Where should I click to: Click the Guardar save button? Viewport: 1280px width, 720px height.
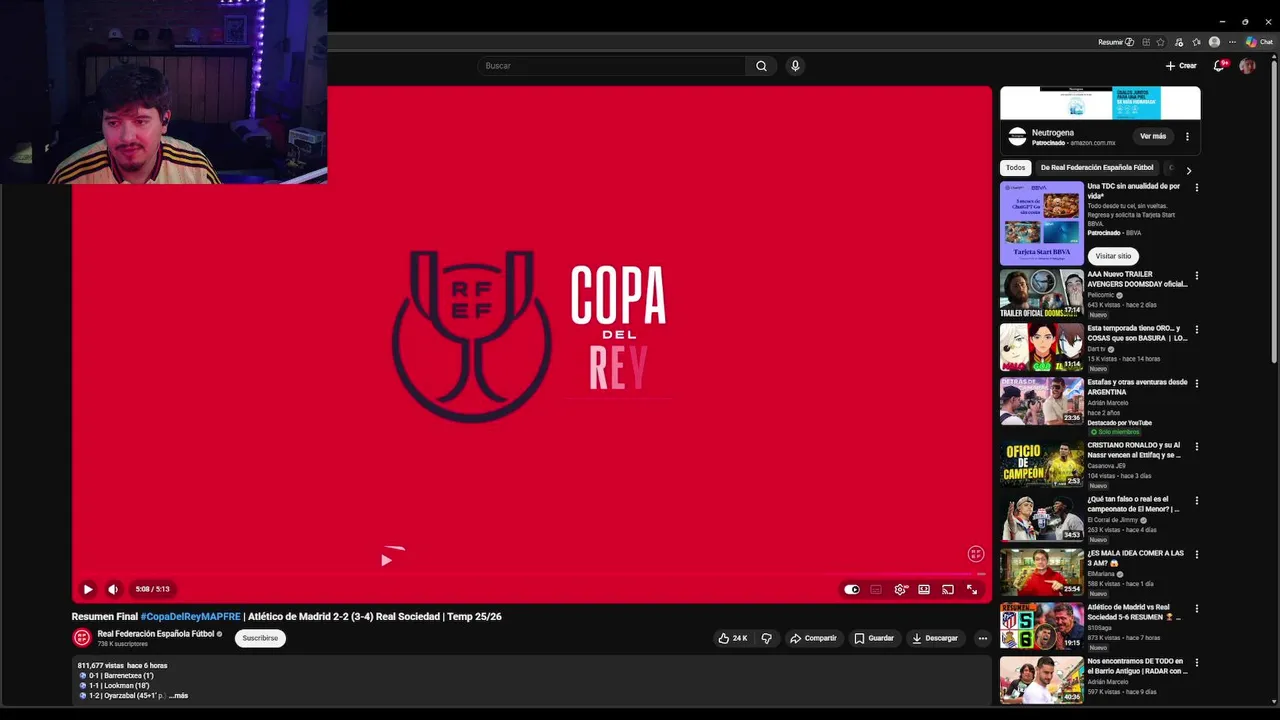pyautogui.click(x=874, y=638)
